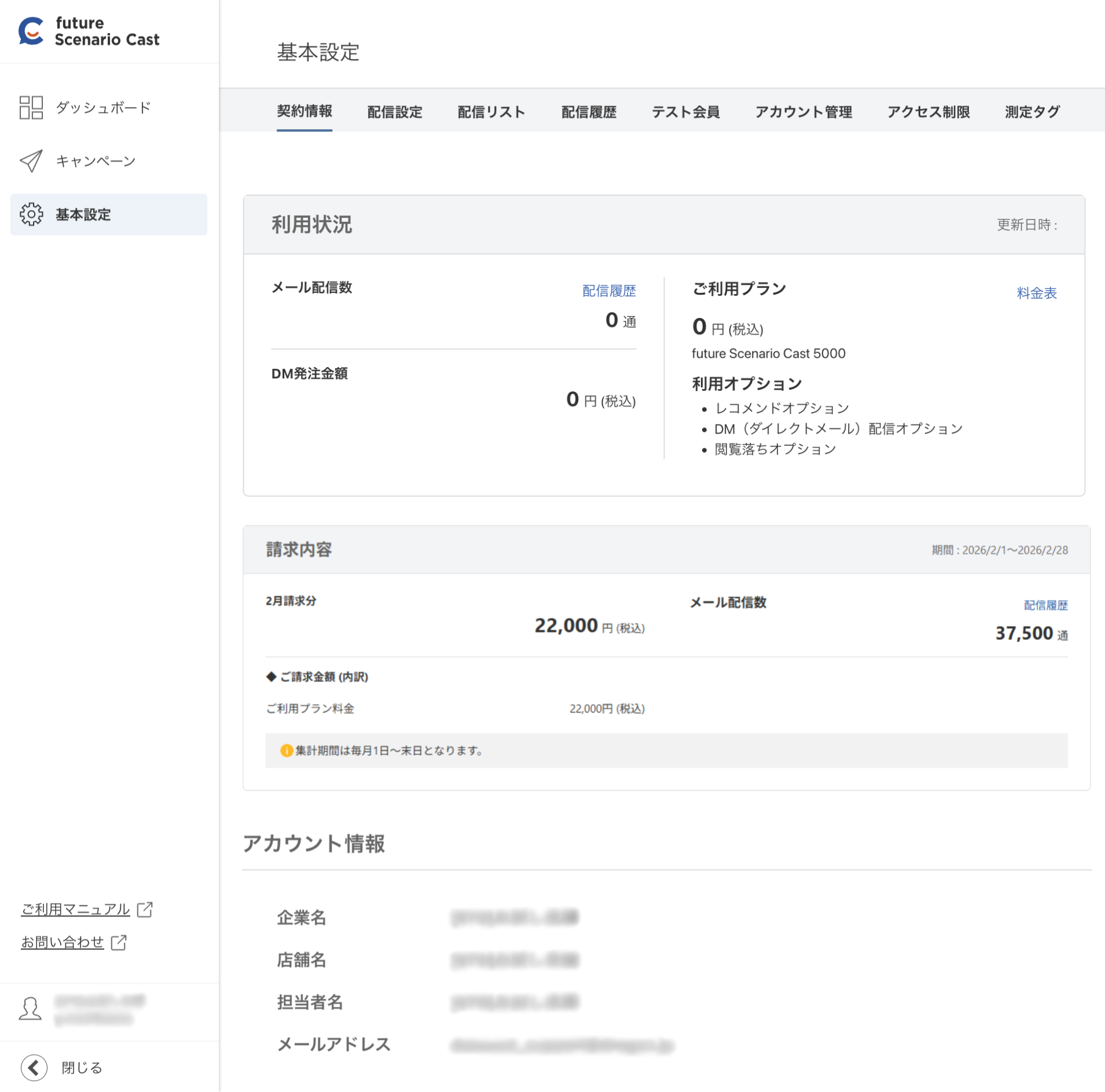This screenshot has width=1105, height=1092.
Task: Select the campaign paper-plane icon in the sidebar
Action: 31,161
